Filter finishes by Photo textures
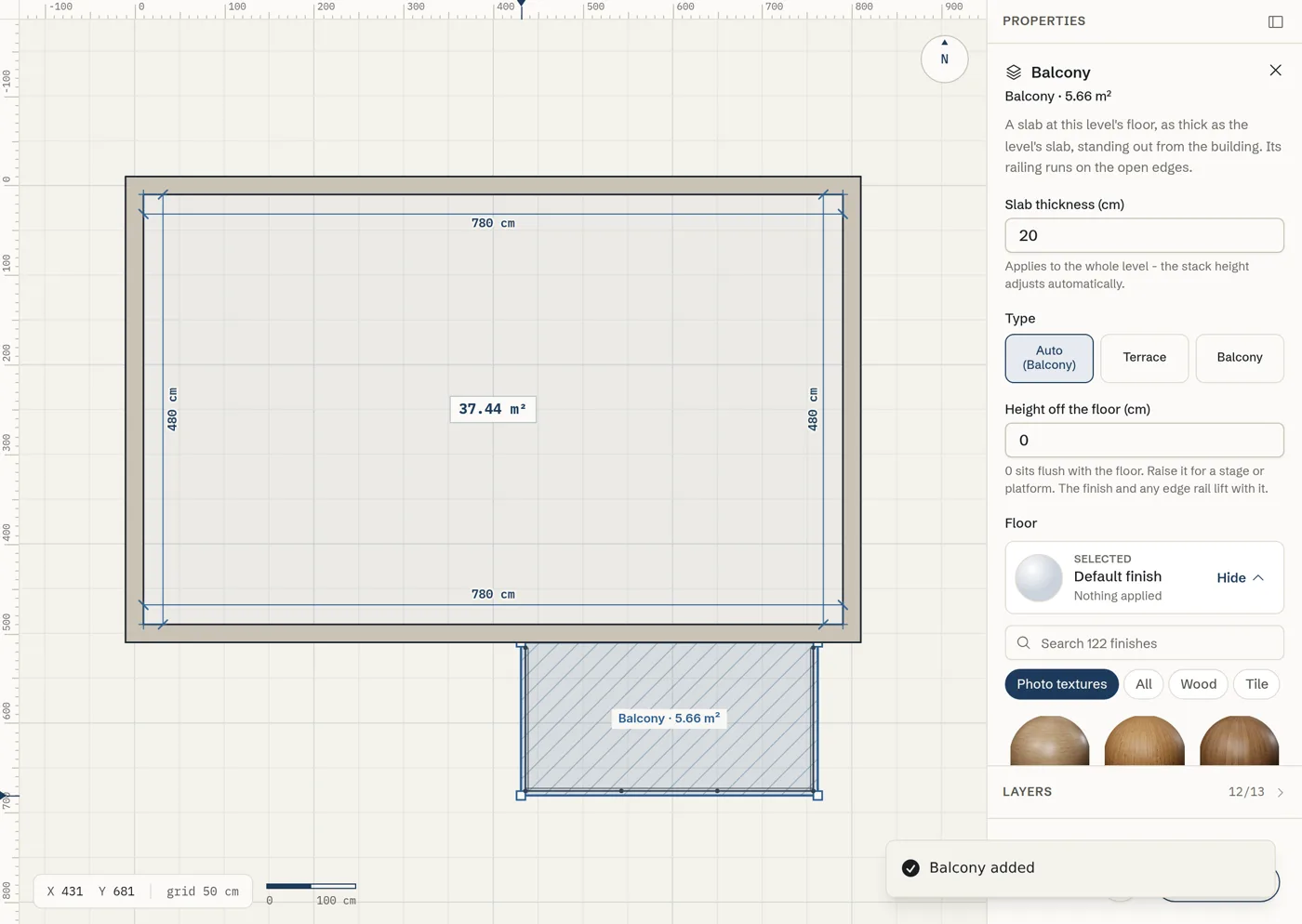 (1061, 684)
